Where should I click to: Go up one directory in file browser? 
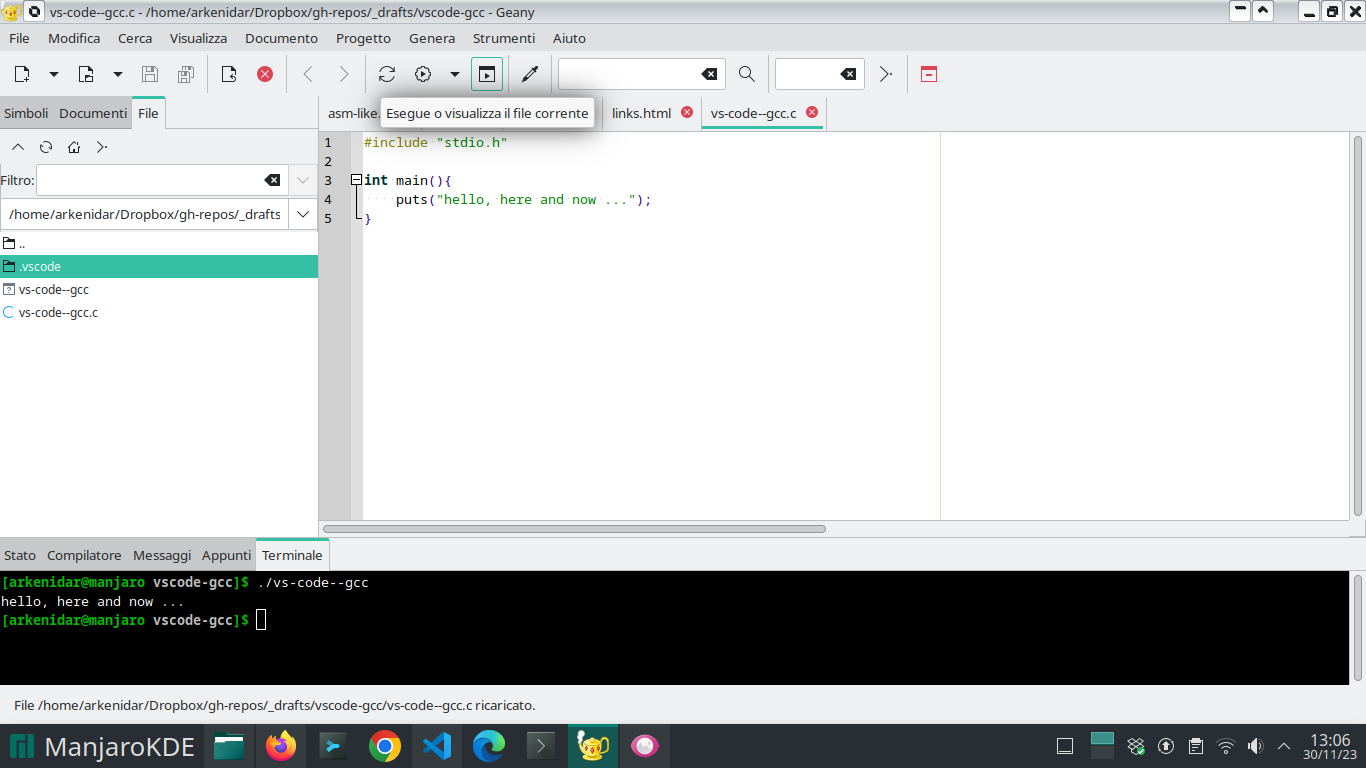[18, 147]
